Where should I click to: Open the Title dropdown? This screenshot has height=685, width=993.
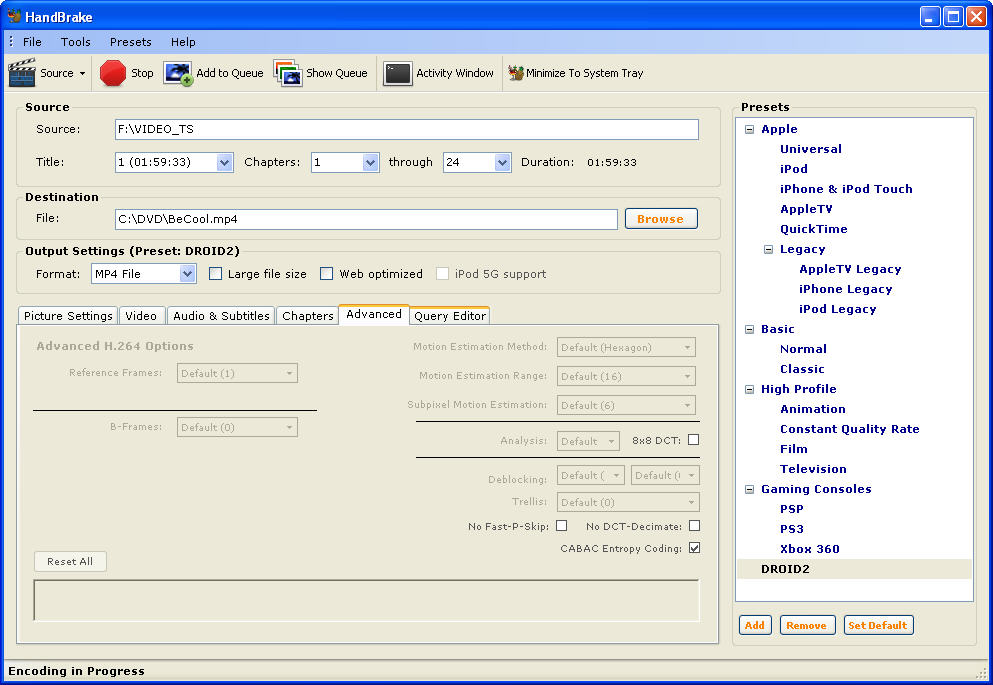click(224, 162)
